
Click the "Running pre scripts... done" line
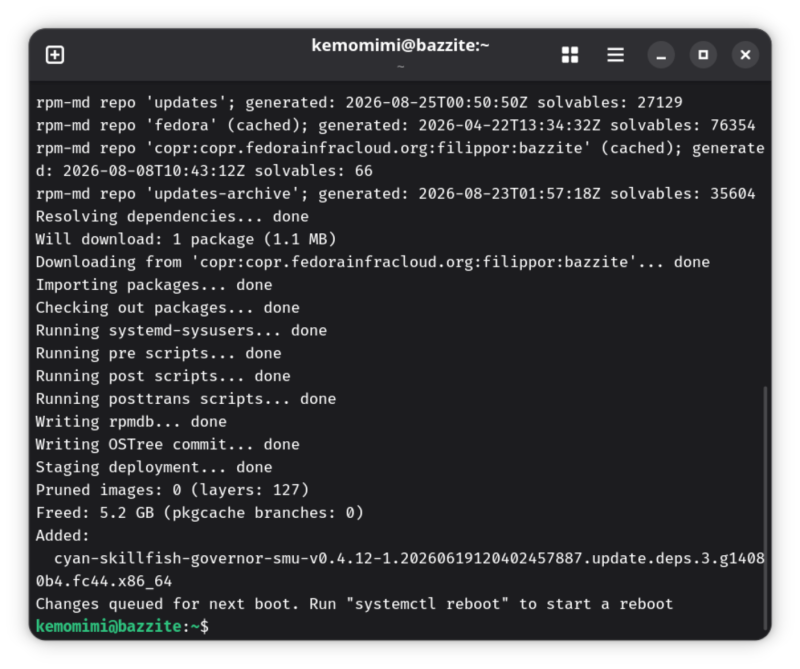(x=159, y=354)
